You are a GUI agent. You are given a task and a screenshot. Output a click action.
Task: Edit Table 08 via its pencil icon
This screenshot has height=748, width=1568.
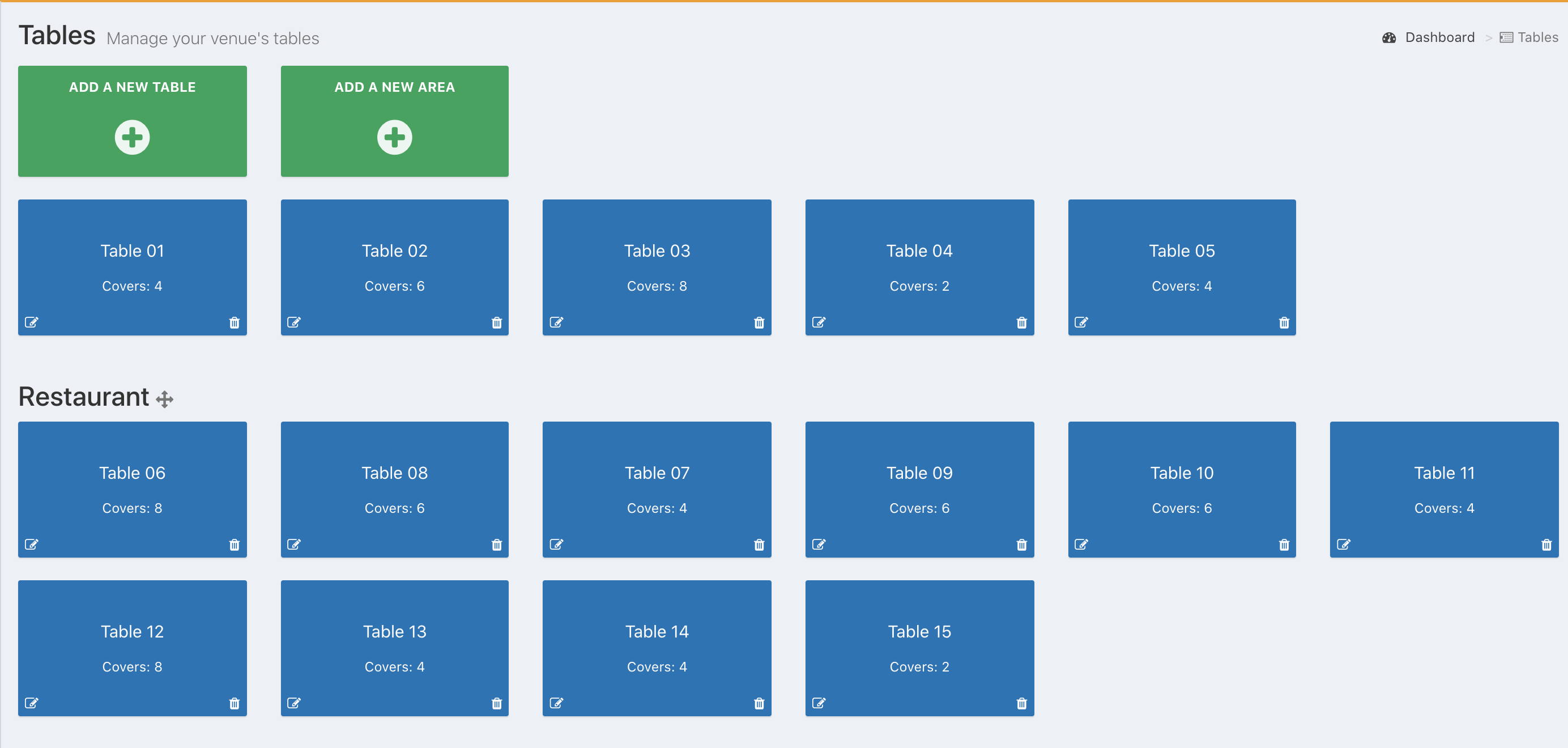[x=294, y=545]
